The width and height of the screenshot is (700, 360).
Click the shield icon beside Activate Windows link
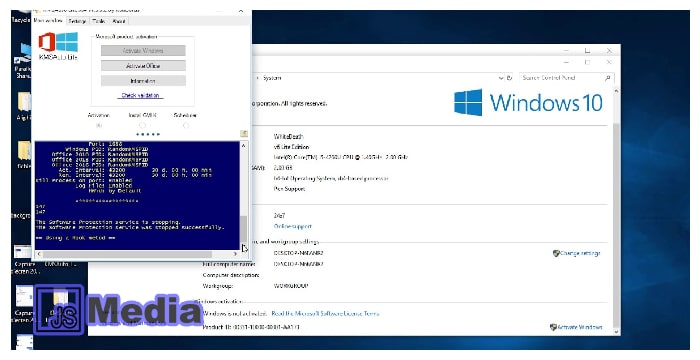[553, 327]
